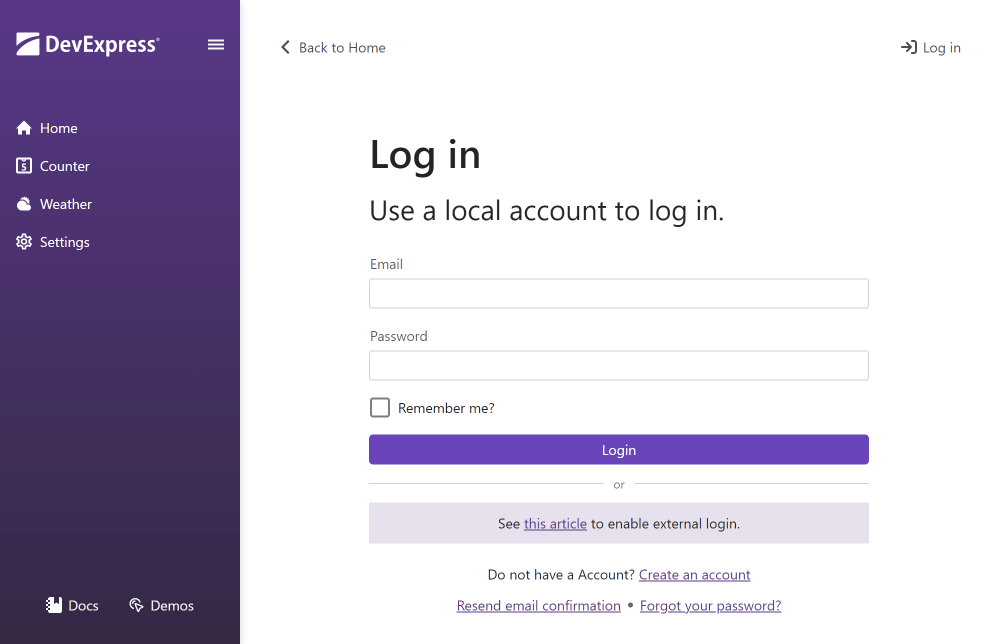The width and height of the screenshot is (998, 644).
Task: Select Home from the navigation menu
Action: 57,128
